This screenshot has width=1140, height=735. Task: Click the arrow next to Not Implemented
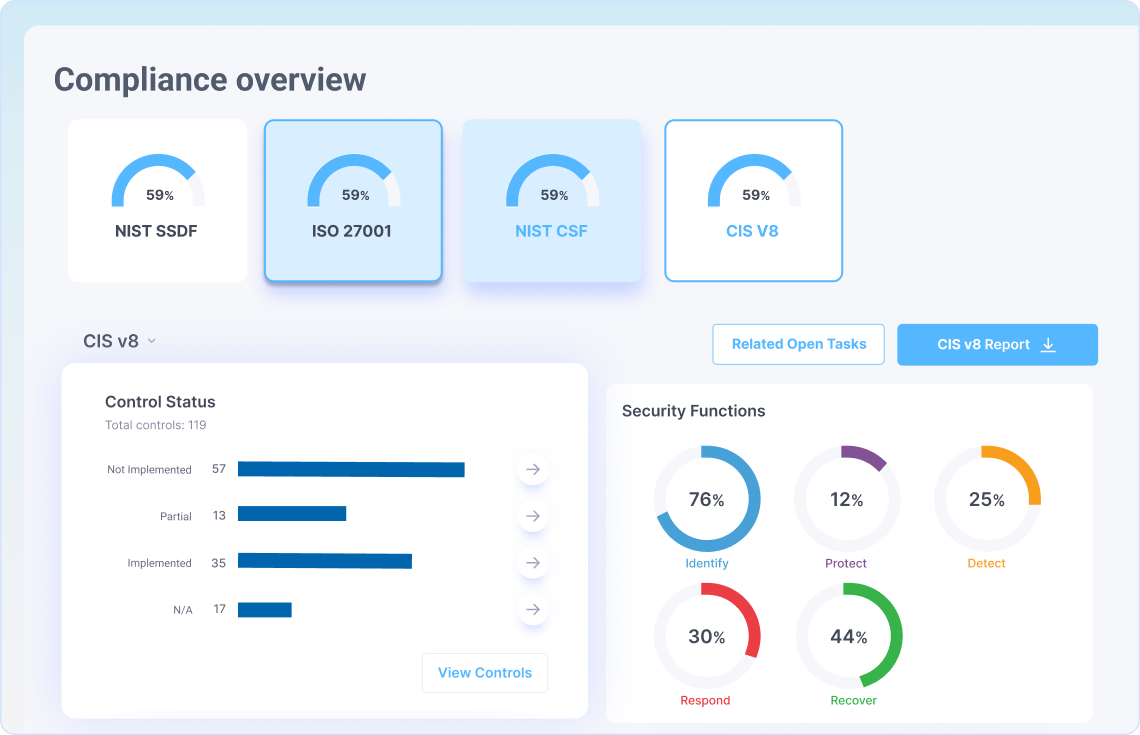pos(533,469)
